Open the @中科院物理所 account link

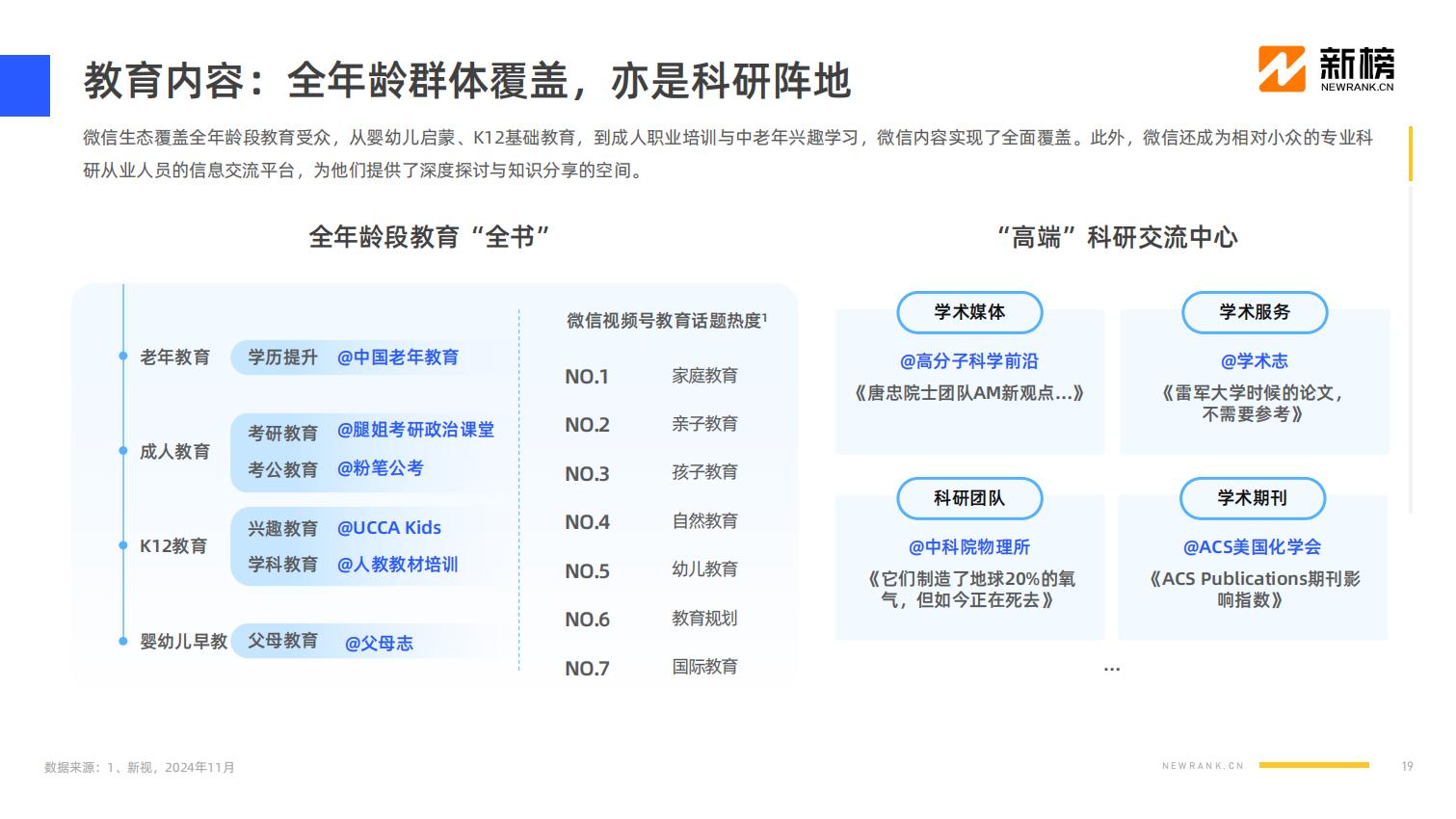pyautogui.click(x=969, y=547)
